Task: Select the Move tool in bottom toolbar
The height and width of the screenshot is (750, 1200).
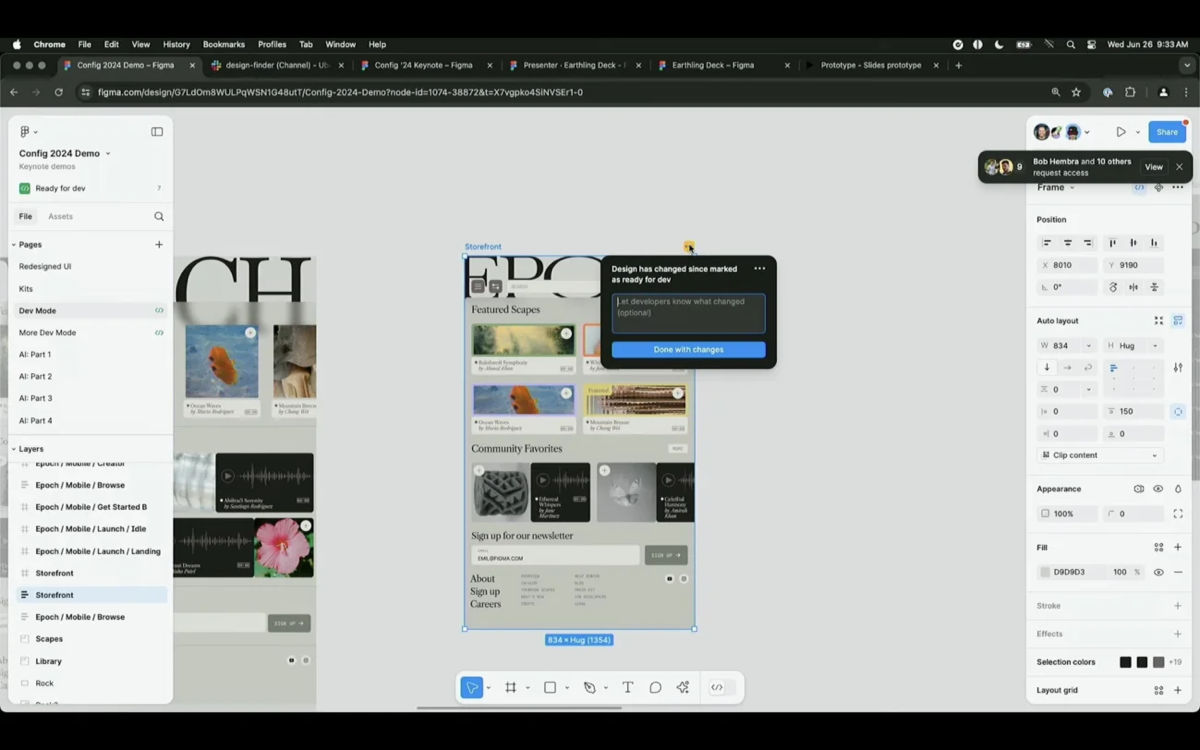Action: point(471,687)
